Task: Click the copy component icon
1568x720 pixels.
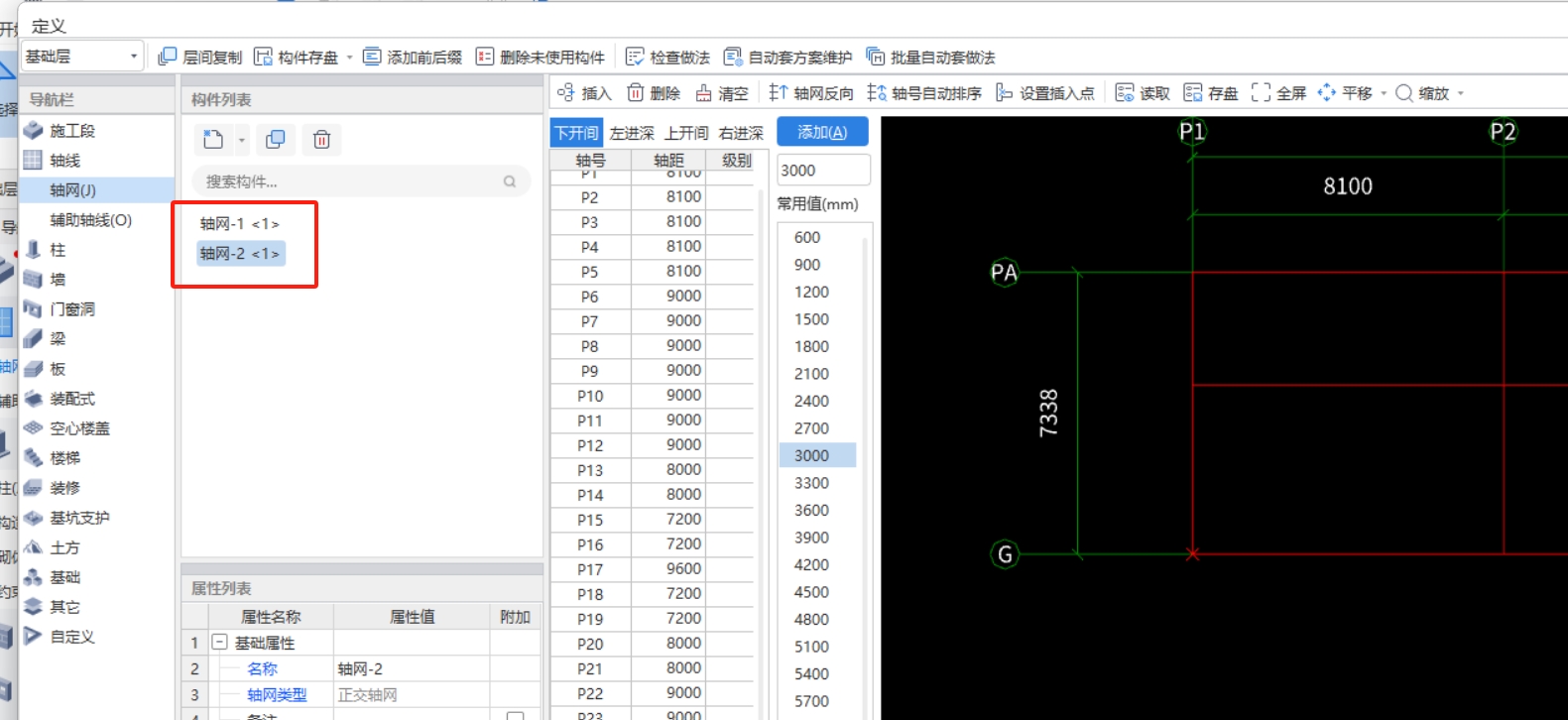Action: pyautogui.click(x=276, y=140)
